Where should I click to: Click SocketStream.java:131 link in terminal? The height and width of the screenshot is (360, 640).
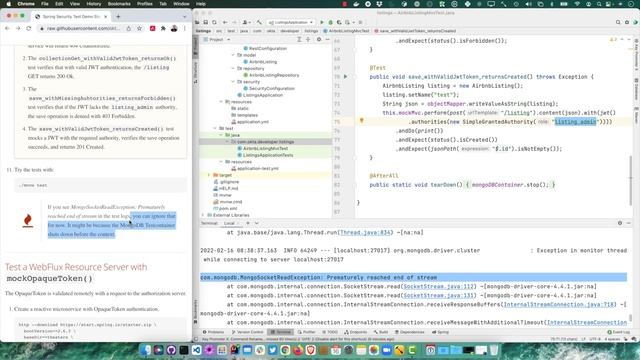tap(439, 296)
